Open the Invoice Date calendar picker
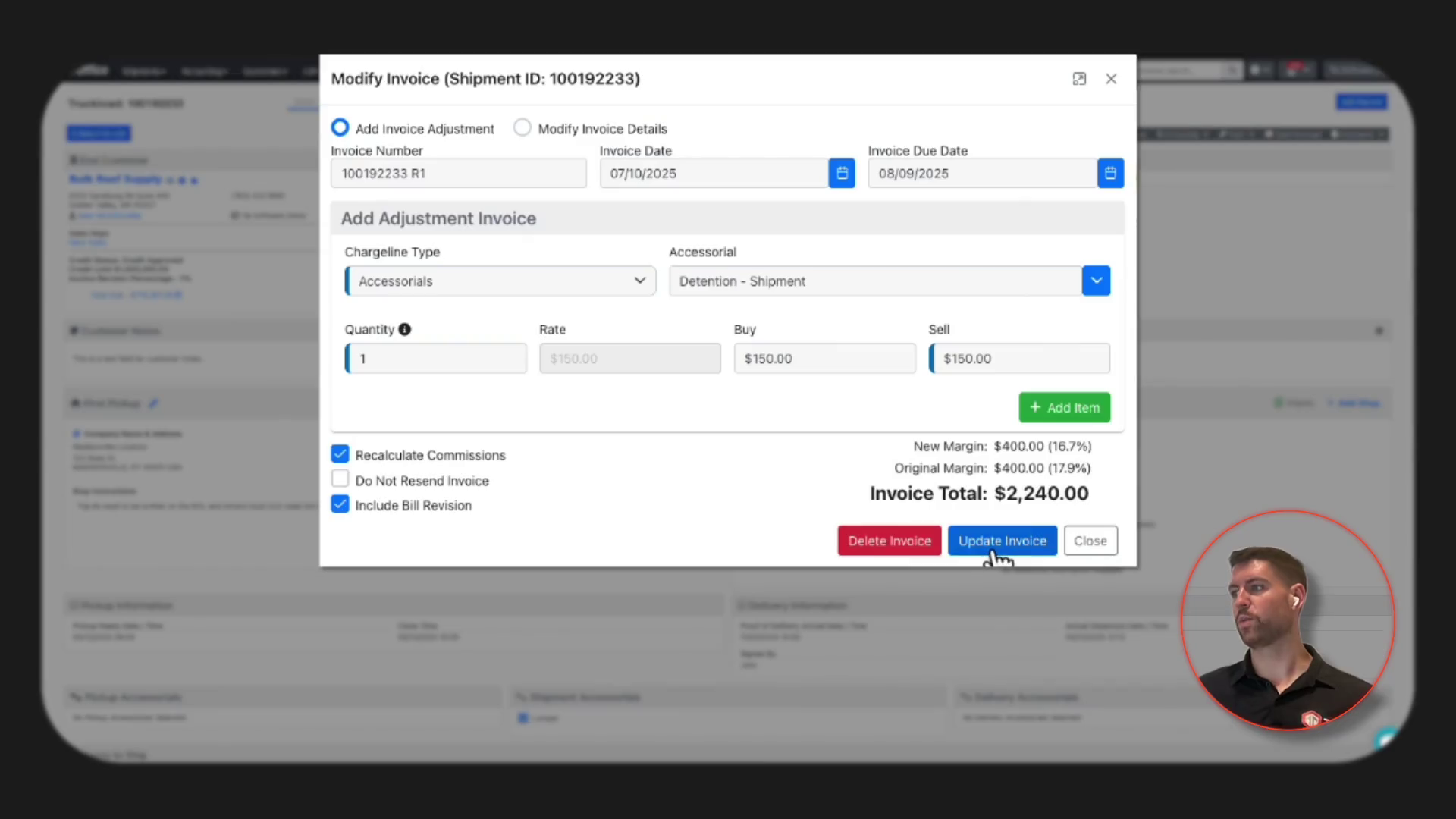This screenshot has height=819, width=1456. pyautogui.click(x=842, y=174)
